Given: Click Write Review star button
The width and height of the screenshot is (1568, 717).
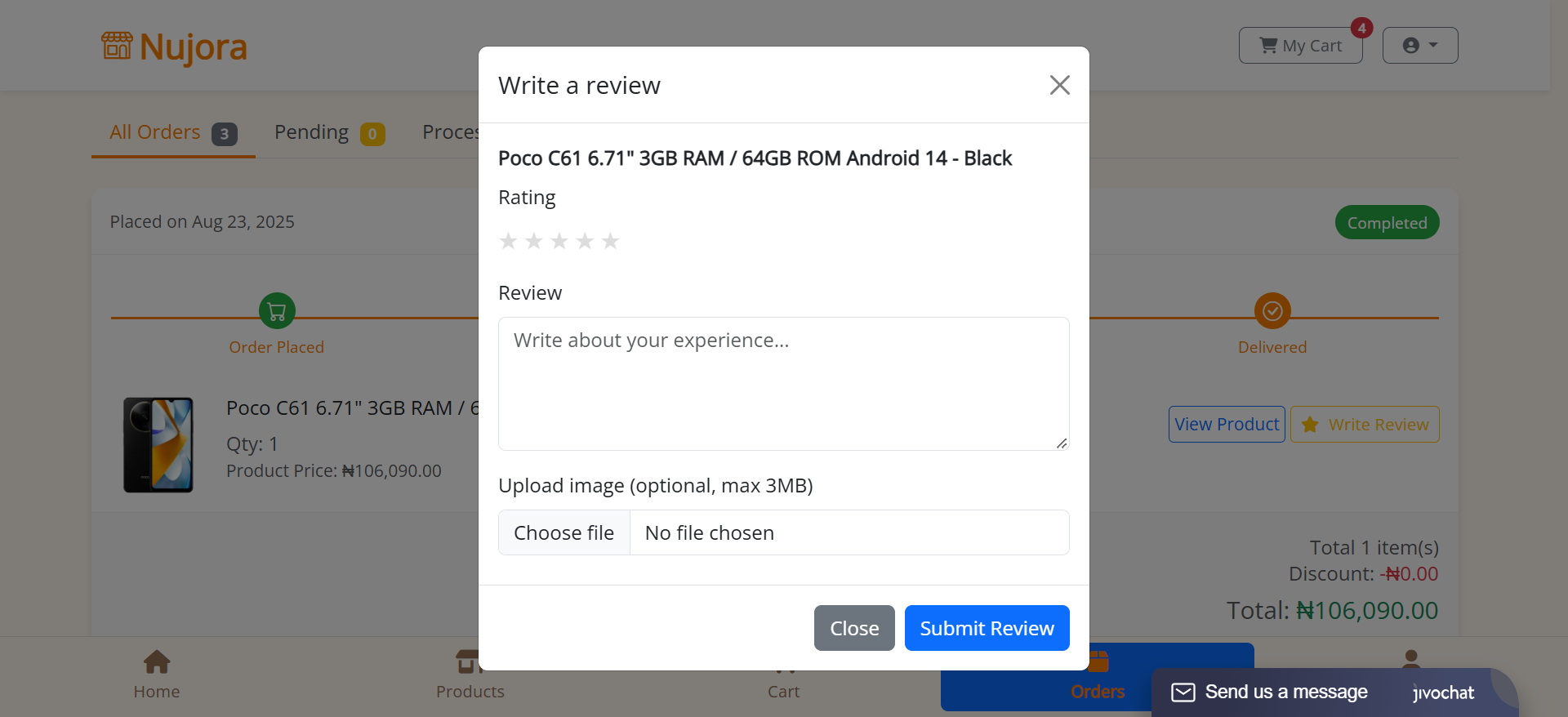Looking at the screenshot, I should pyautogui.click(x=1365, y=425).
